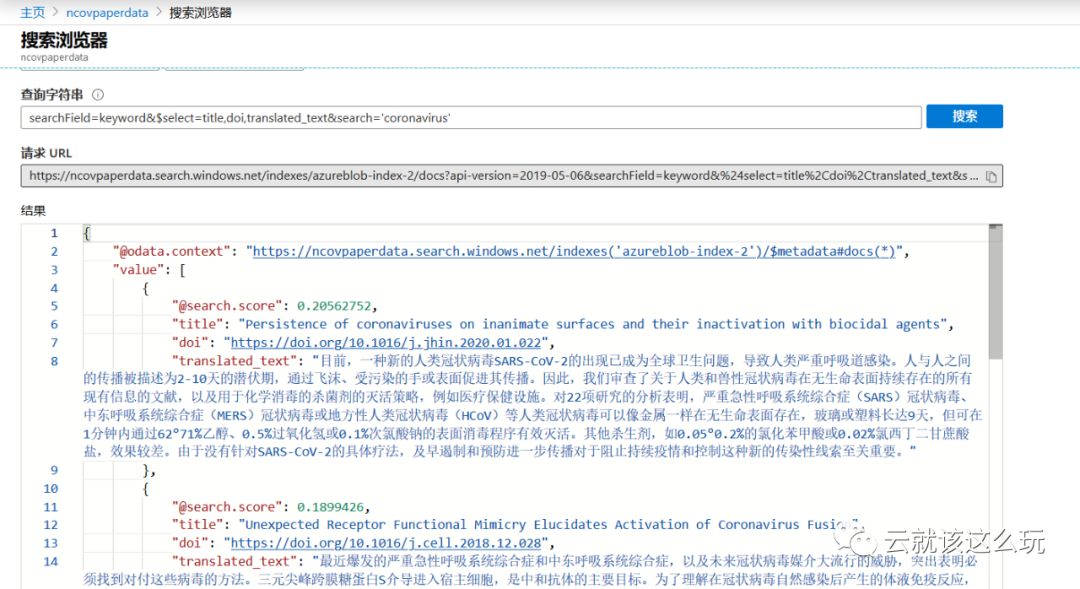The image size is (1080, 589).
Task: Click line number 8 in results
Action: (54, 361)
